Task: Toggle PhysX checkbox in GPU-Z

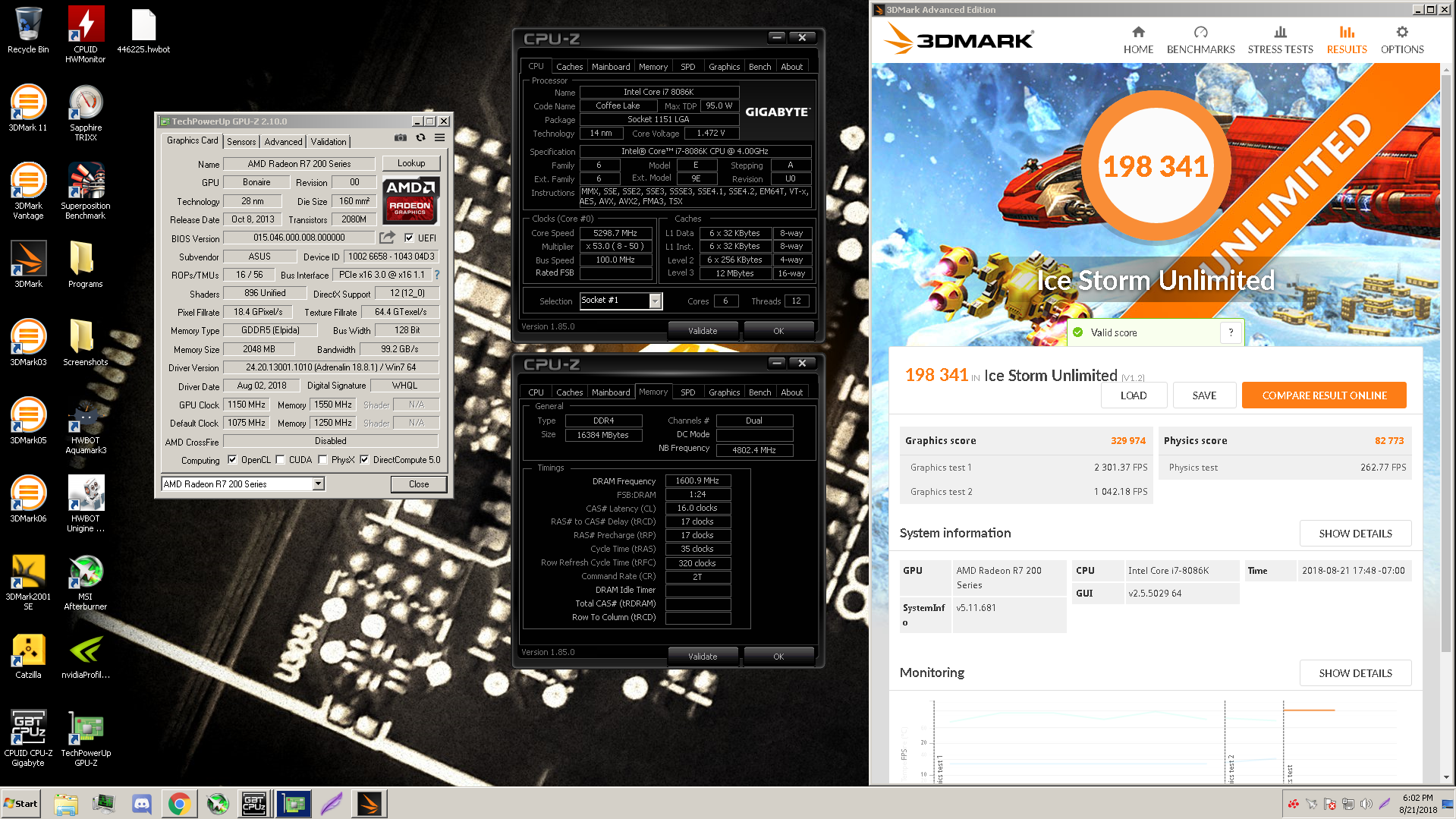Action: (x=322, y=459)
